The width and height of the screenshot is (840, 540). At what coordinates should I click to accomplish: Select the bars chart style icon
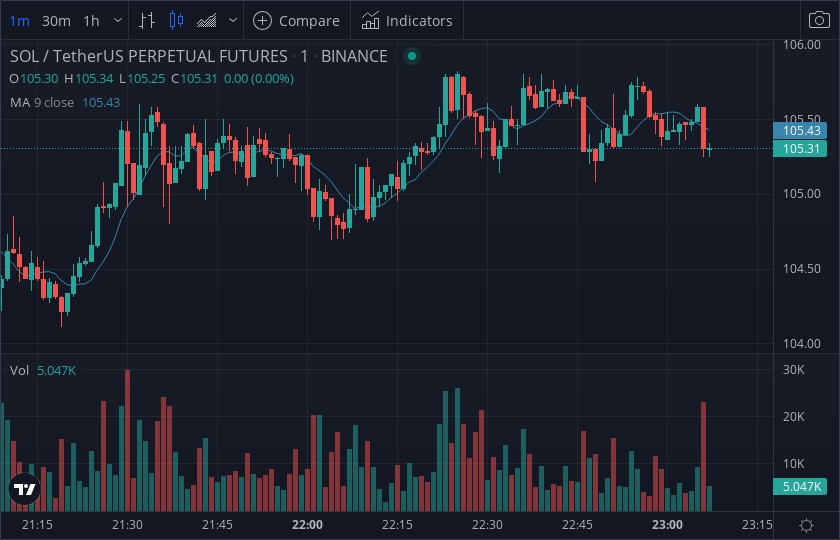coord(147,21)
